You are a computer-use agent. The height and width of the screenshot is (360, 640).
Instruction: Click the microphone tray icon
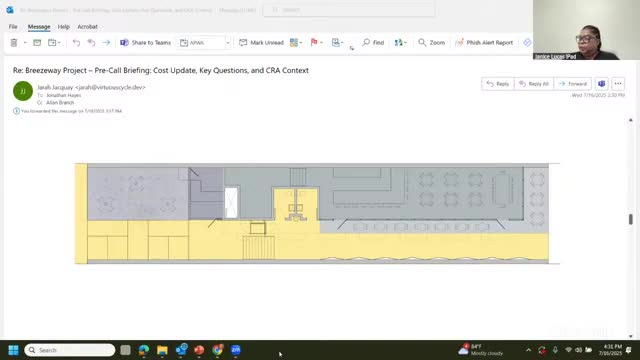(555, 350)
